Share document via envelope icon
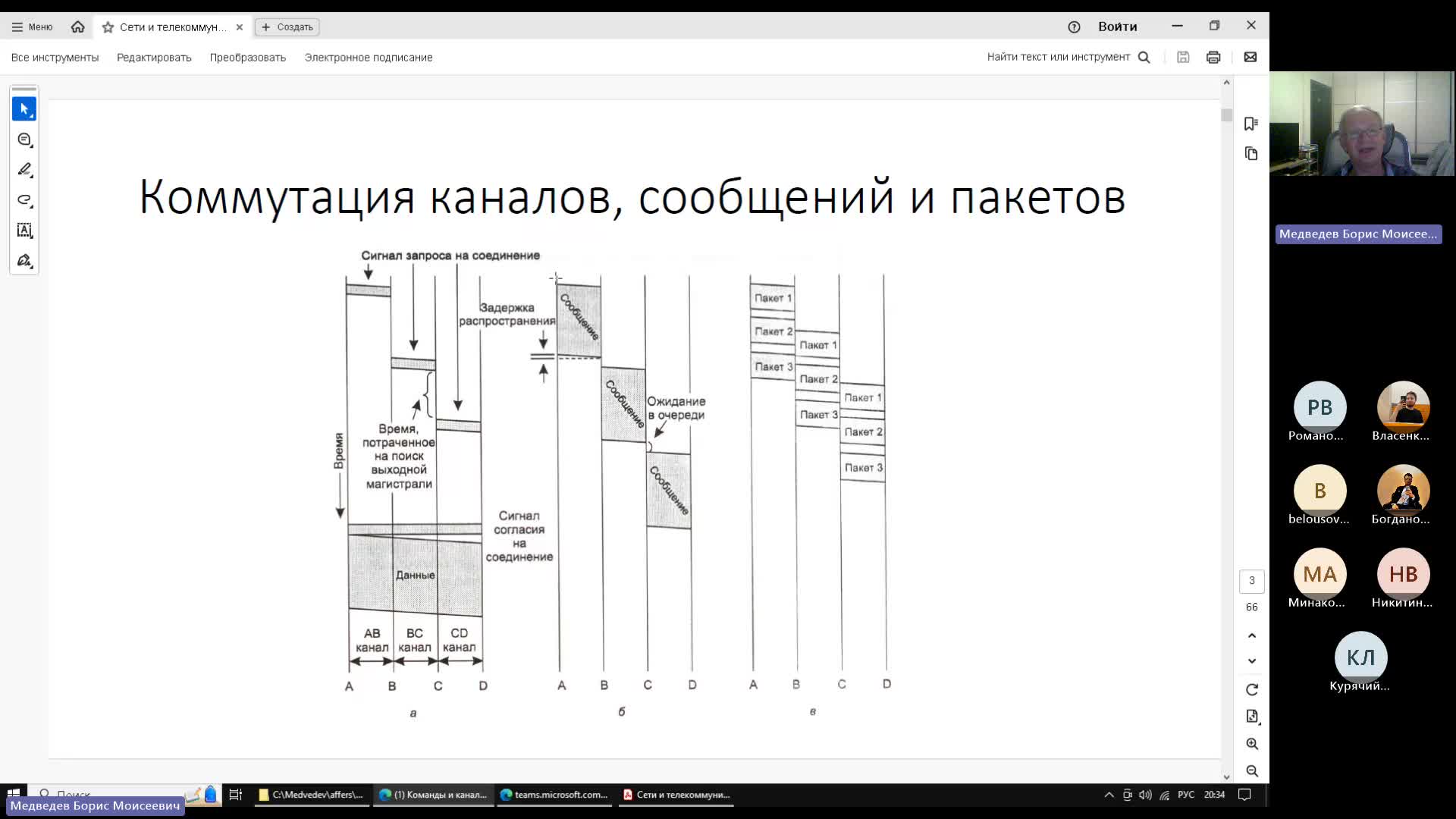 click(x=1250, y=57)
